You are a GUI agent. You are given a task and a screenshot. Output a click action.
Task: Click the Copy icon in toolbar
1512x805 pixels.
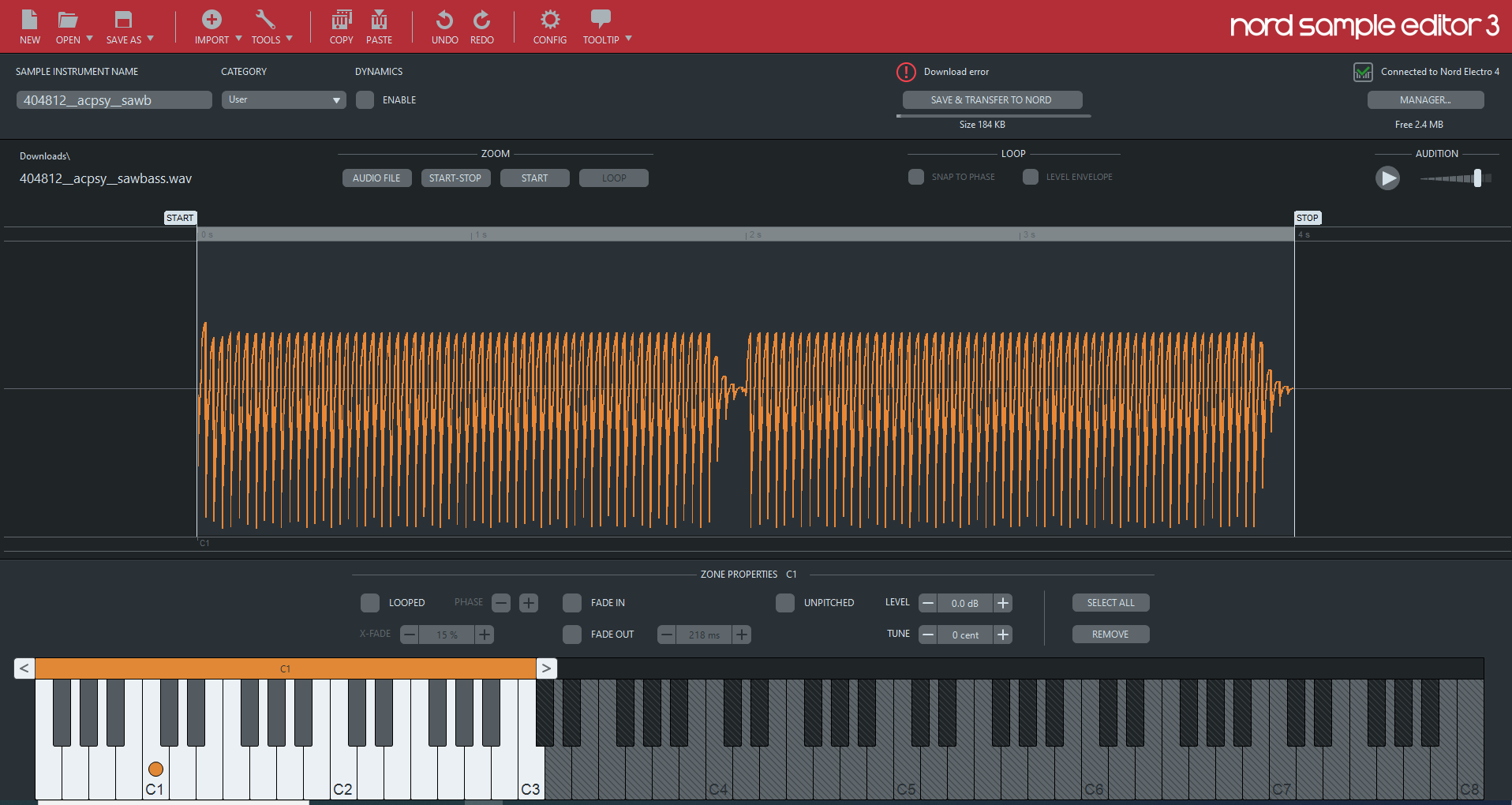click(341, 21)
